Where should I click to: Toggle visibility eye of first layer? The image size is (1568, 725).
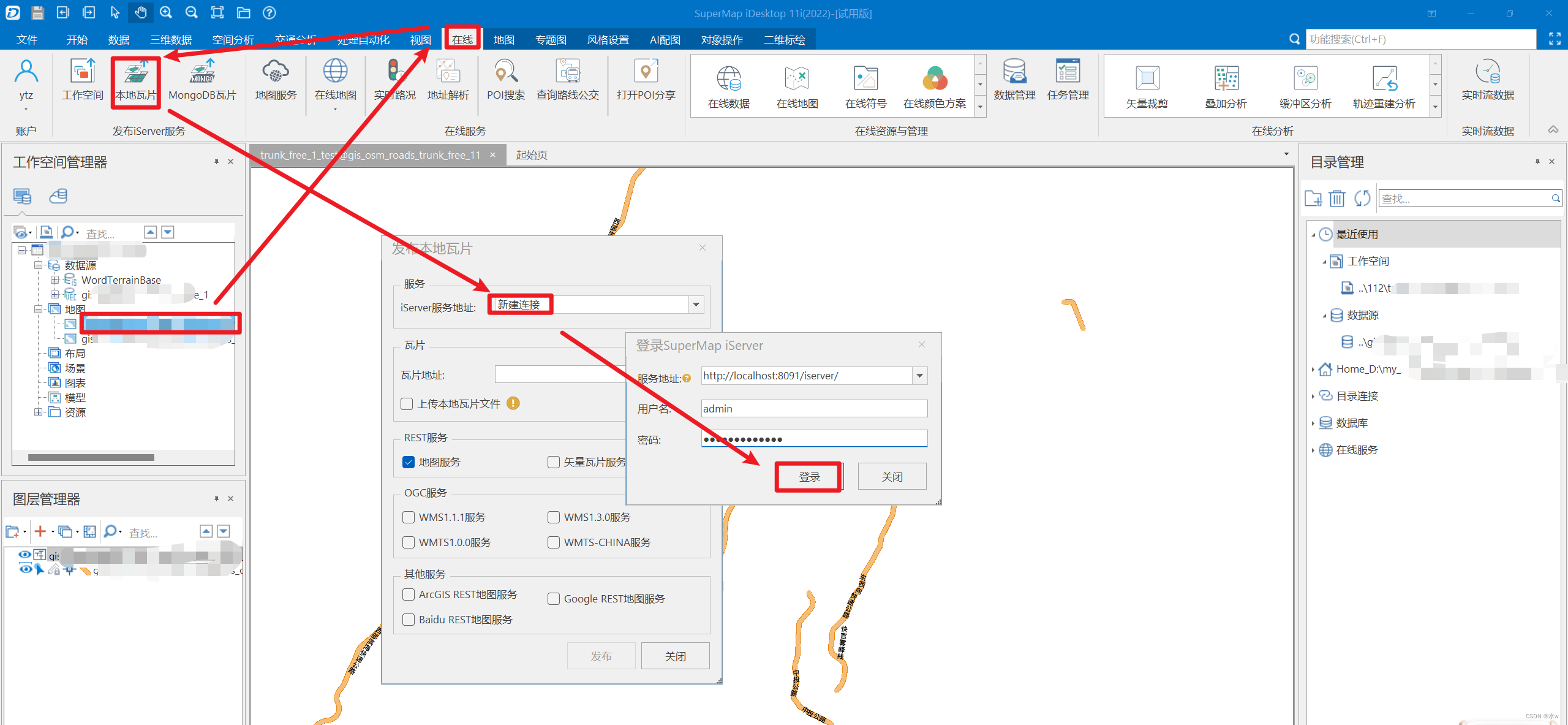click(x=25, y=555)
